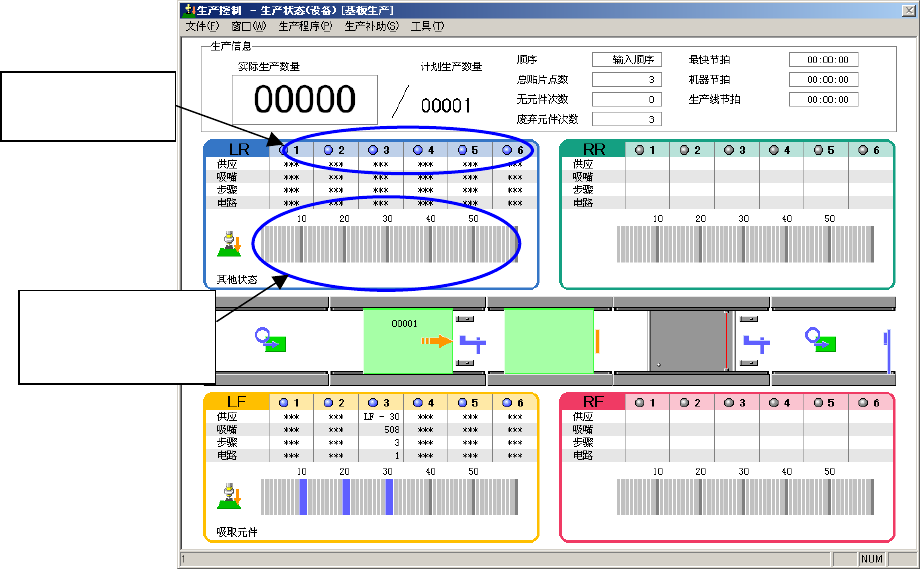The width and height of the screenshot is (920, 569).
Task: Click the board unloading icon on conveyor right
Action: pyautogui.click(x=821, y=340)
